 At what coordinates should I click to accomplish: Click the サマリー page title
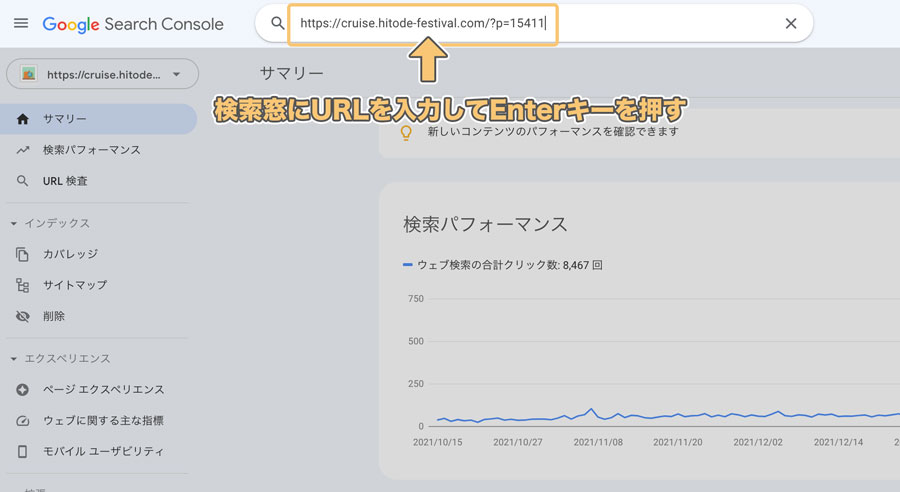292,73
